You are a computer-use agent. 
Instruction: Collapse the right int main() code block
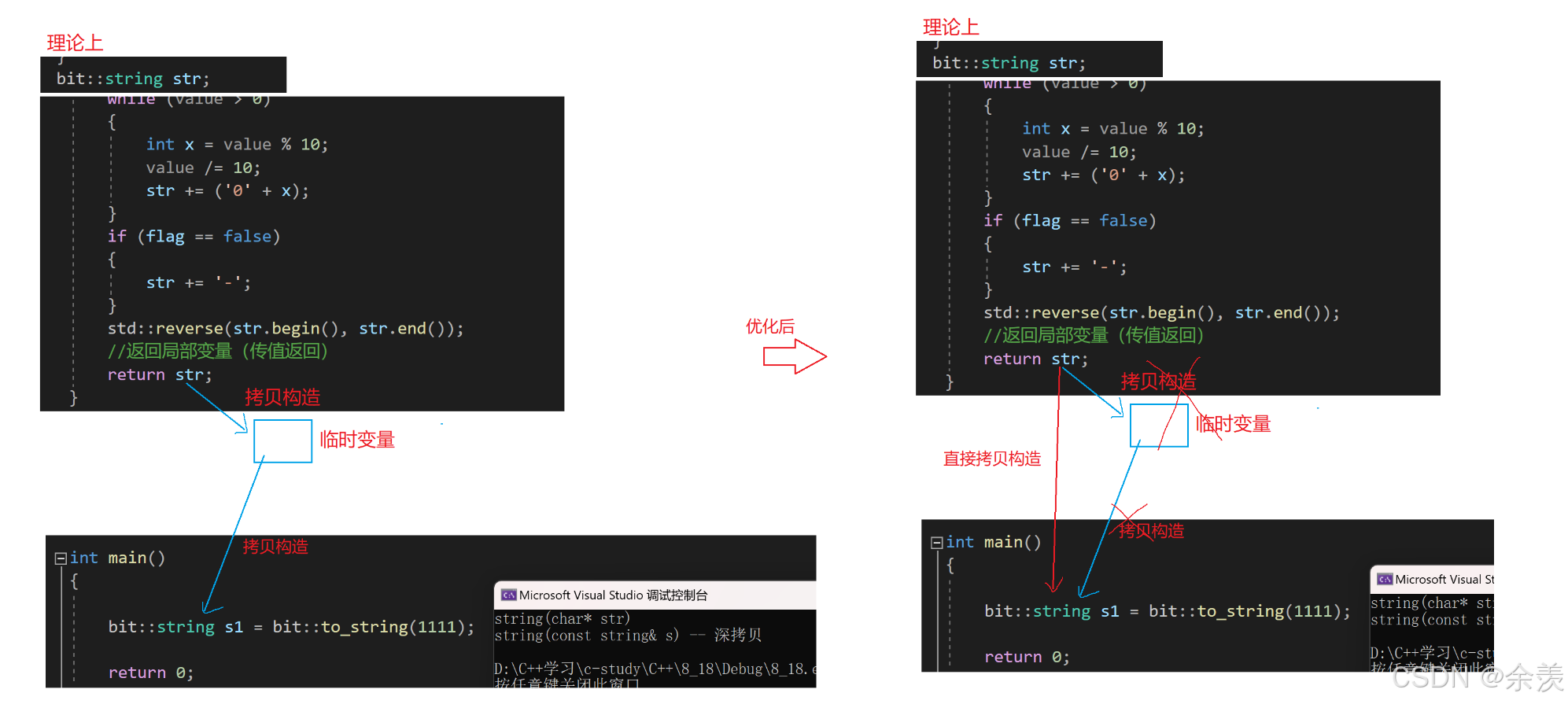click(x=936, y=543)
